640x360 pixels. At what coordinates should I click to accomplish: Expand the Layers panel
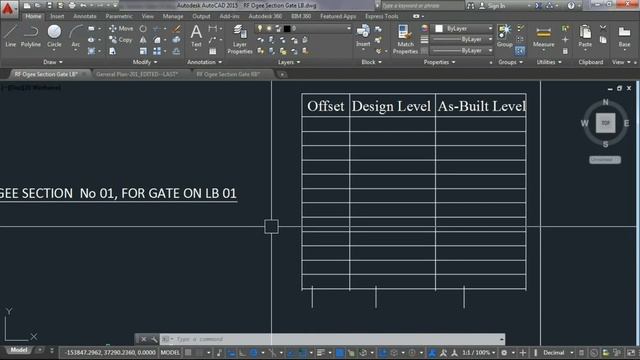[x=289, y=62]
